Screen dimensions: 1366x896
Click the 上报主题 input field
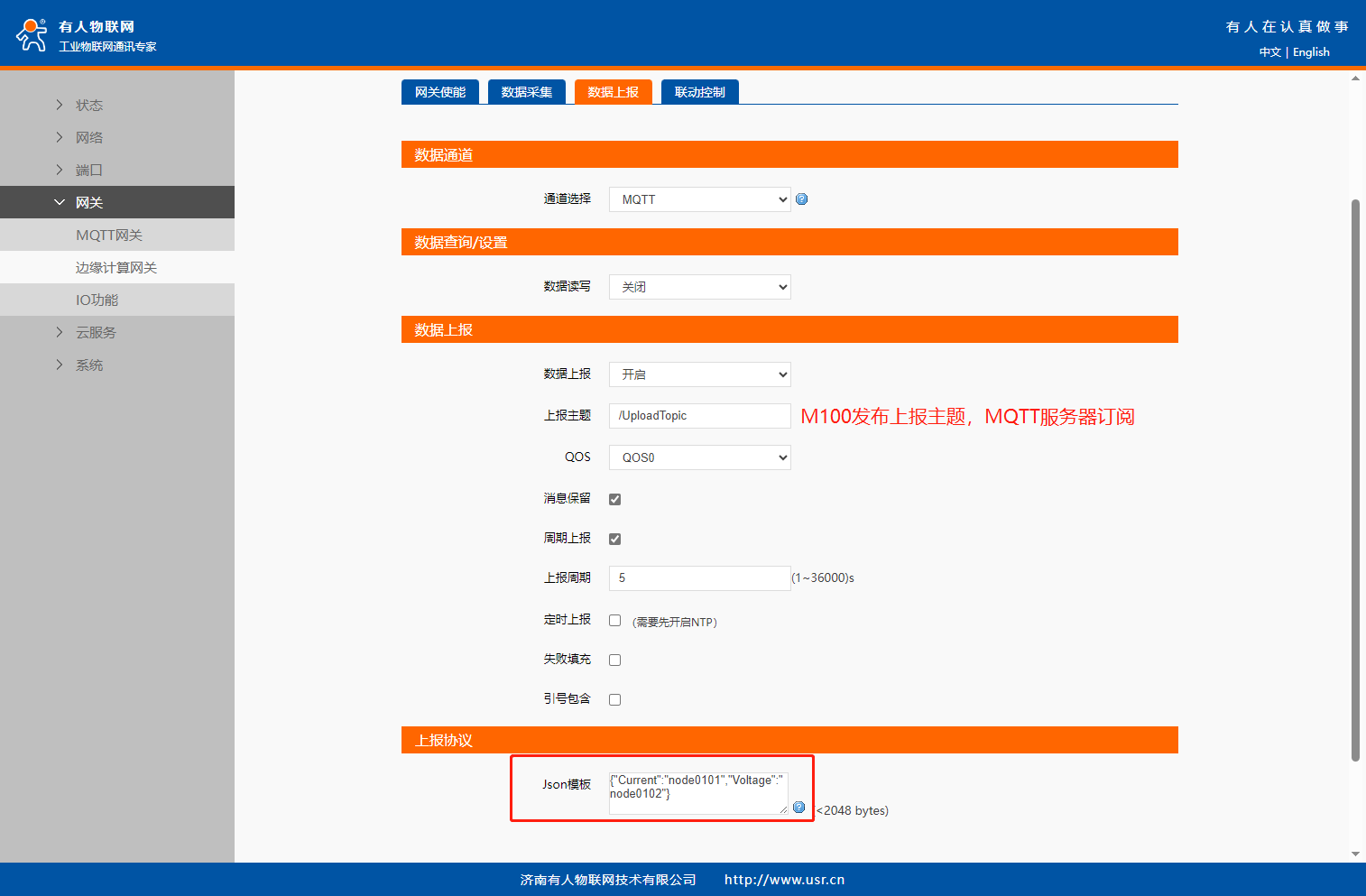[x=699, y=416]
